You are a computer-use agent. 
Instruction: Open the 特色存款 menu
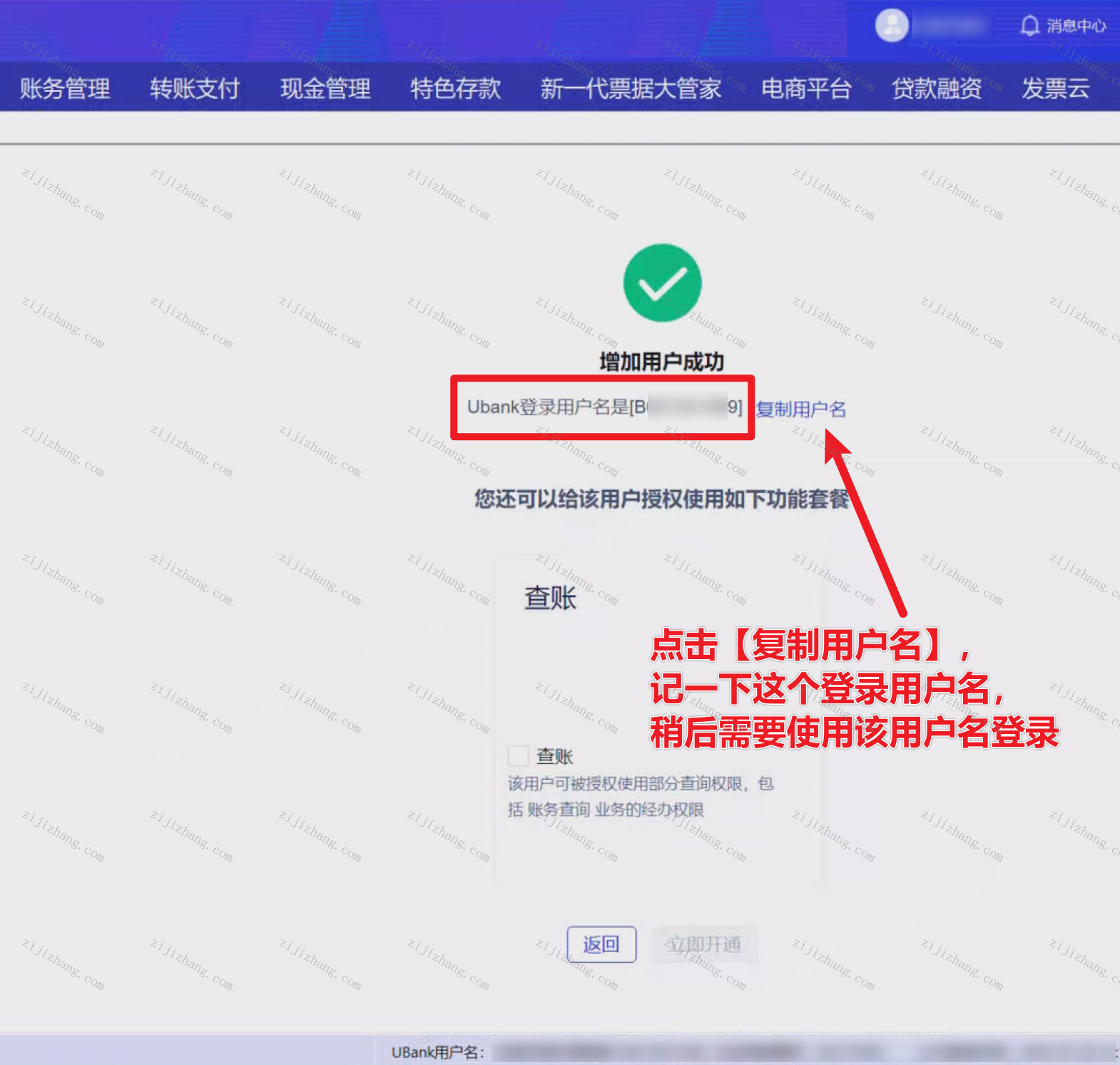(x=456, y=88)
